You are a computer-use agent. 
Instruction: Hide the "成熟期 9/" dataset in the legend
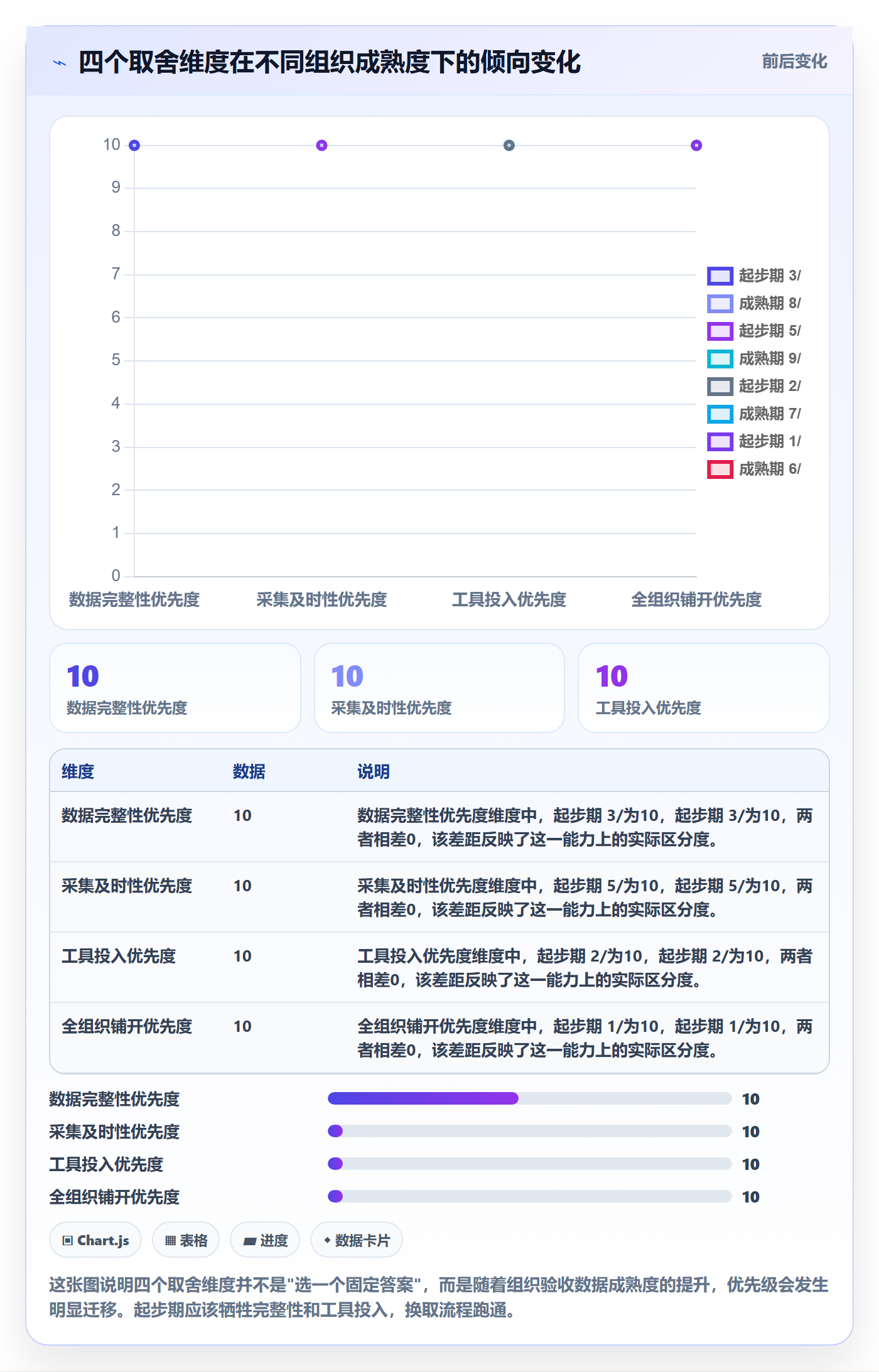pyautogui.click(x=754, y=358)
